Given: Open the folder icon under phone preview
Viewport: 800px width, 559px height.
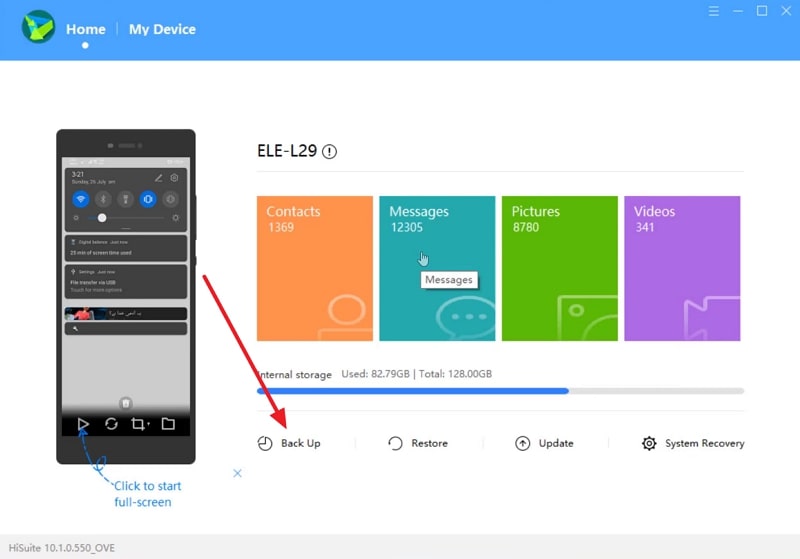Looking at the screenshot, I should pyautogui.click(x=168, y=424).
